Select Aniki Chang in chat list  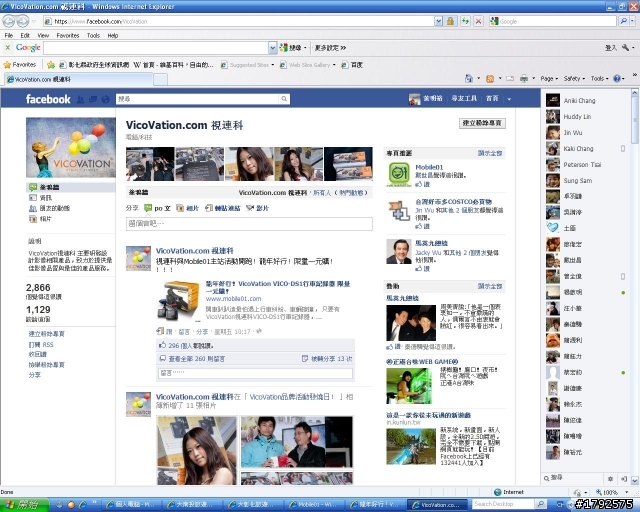[586, 100]
